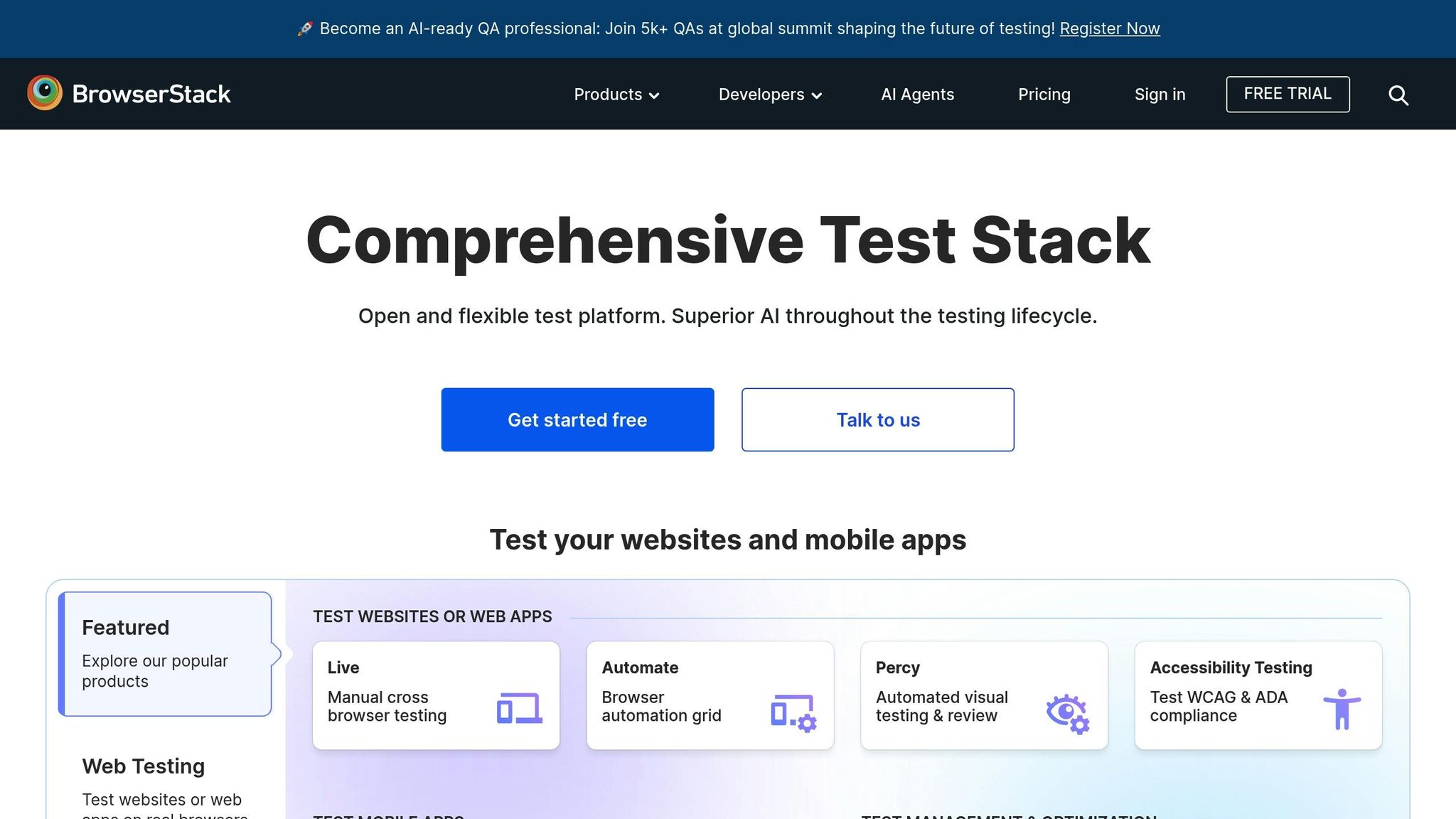The height and width of the screenshot is (819, 1456).
Task: Open the AI Agents menu item
Action: pos(917,95)
